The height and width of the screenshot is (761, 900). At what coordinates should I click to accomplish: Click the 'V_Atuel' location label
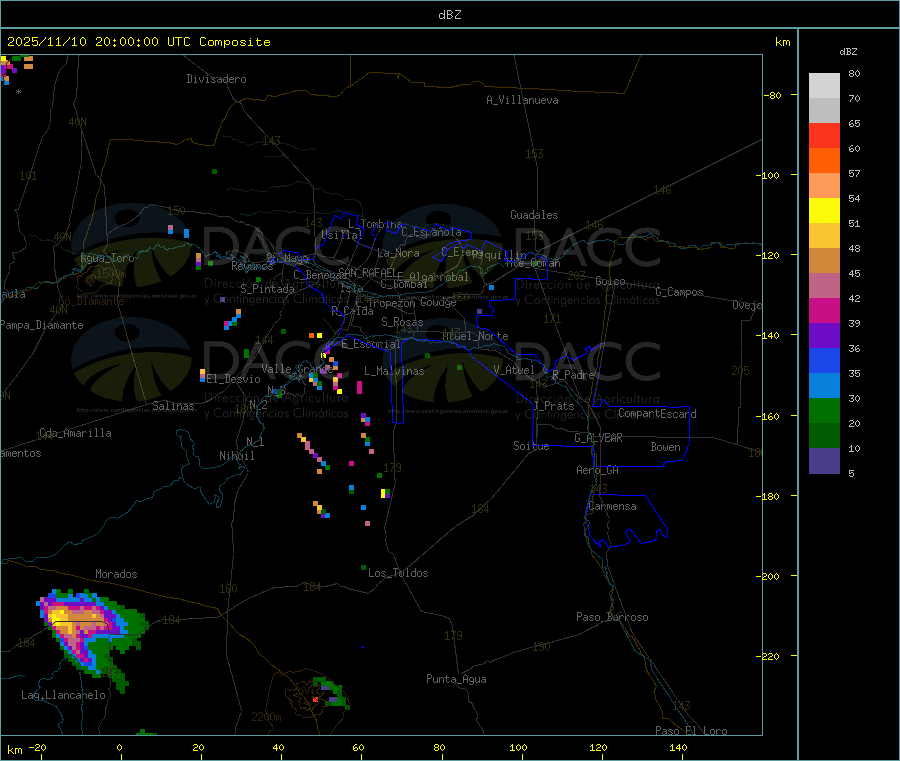tap(514, 370)
